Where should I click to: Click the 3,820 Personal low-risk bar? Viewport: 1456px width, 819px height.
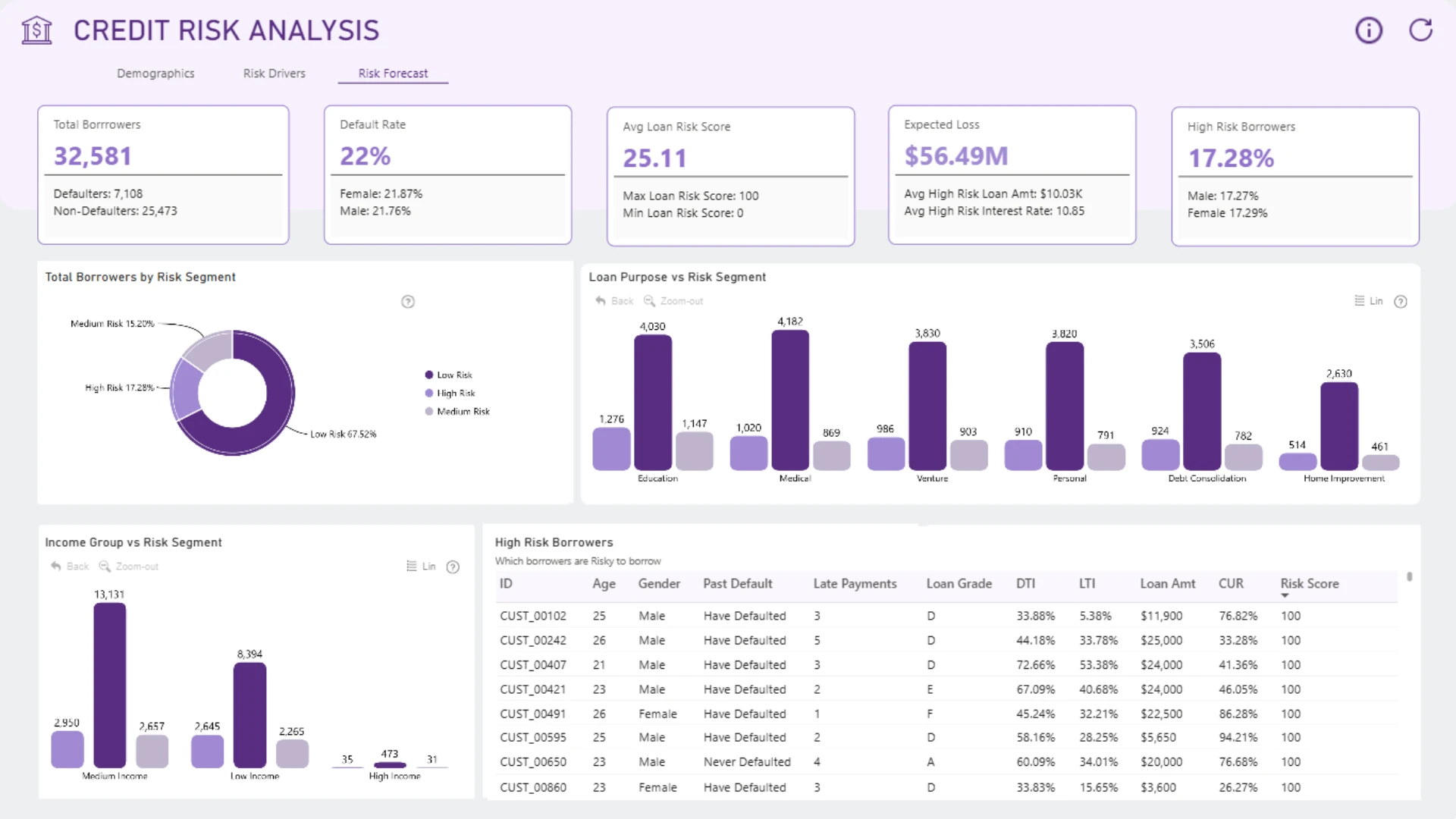pos(1065,406)
